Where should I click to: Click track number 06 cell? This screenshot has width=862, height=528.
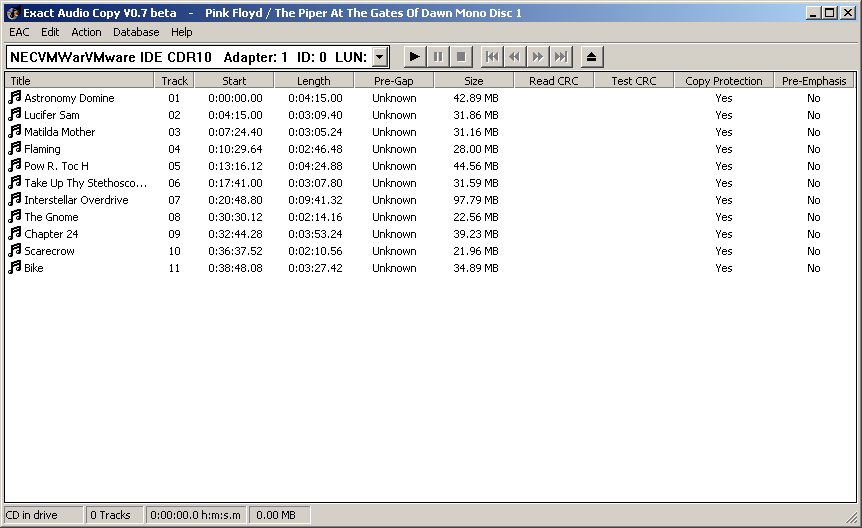[174, 183]
